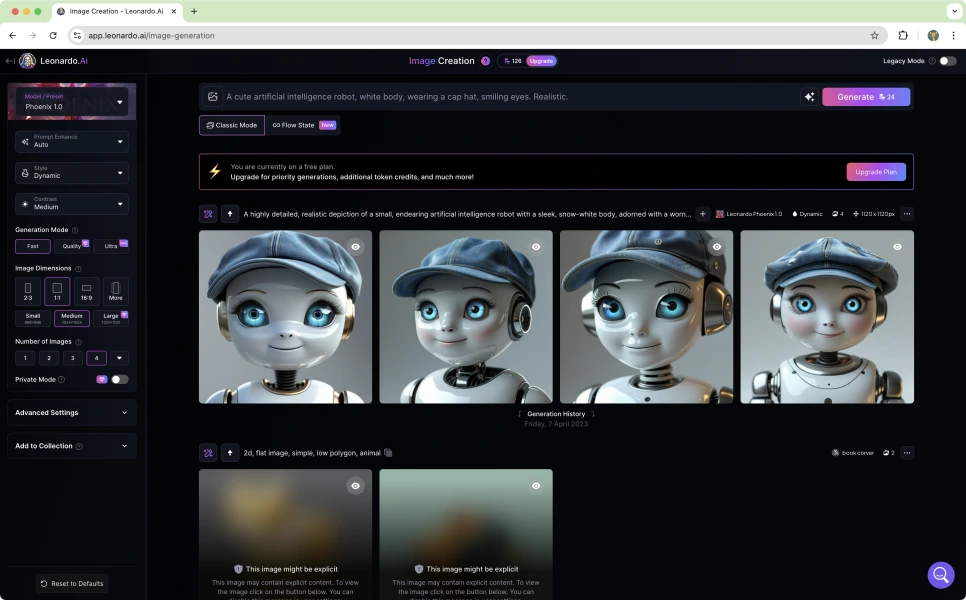The height and width of the screenshot is (600, 966).
Task: Collapse the sidebar with the back-arrow icon
Action: tap(10, 61)
